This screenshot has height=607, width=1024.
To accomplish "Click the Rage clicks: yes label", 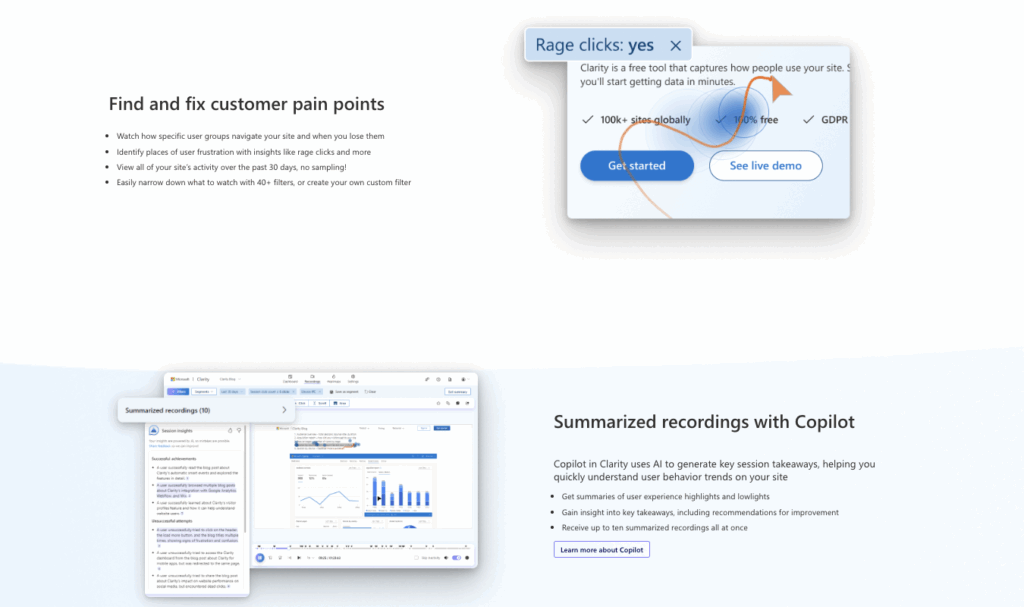I will [594, 44].
